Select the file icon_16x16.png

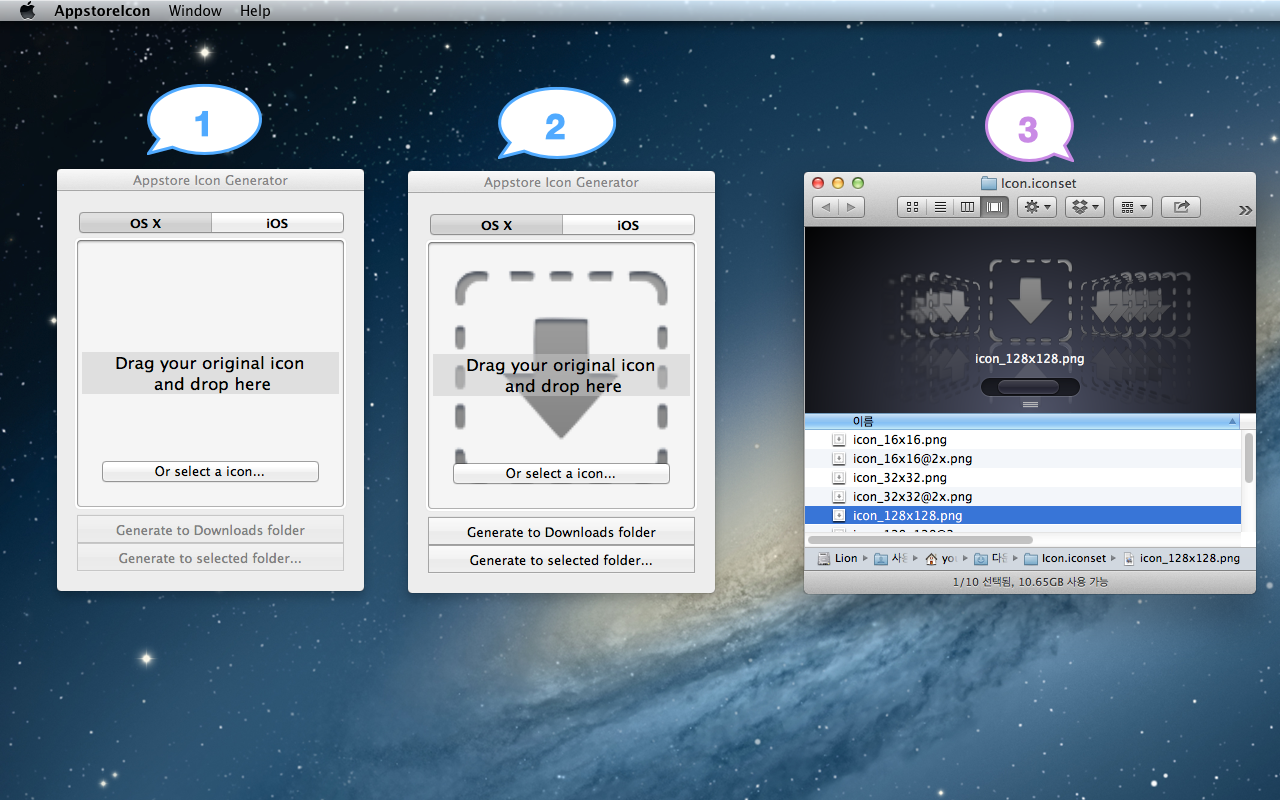pyautogui.click(x=1022, y=440)
